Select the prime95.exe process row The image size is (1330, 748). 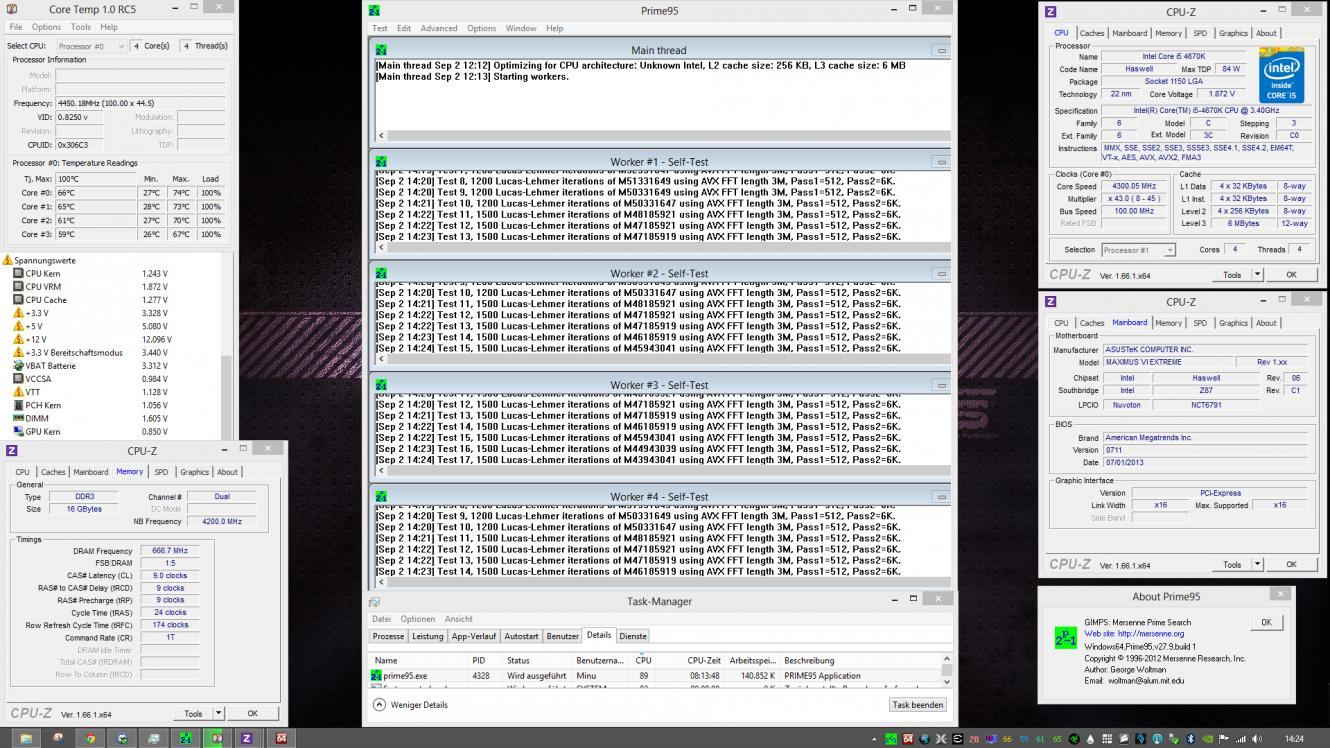click(655, 676)
